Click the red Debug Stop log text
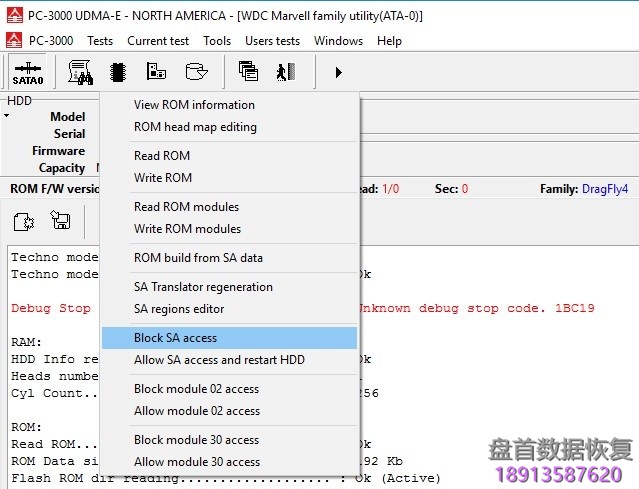Viewport: 639px width, 489px height. (51, 308)
